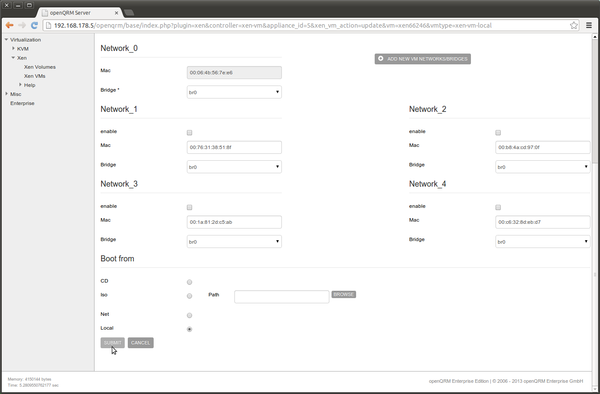This screenshot has width=600, height=394.
Task: Open the Network_4 Bridge dropdown
Action: (x=543, y=241)
